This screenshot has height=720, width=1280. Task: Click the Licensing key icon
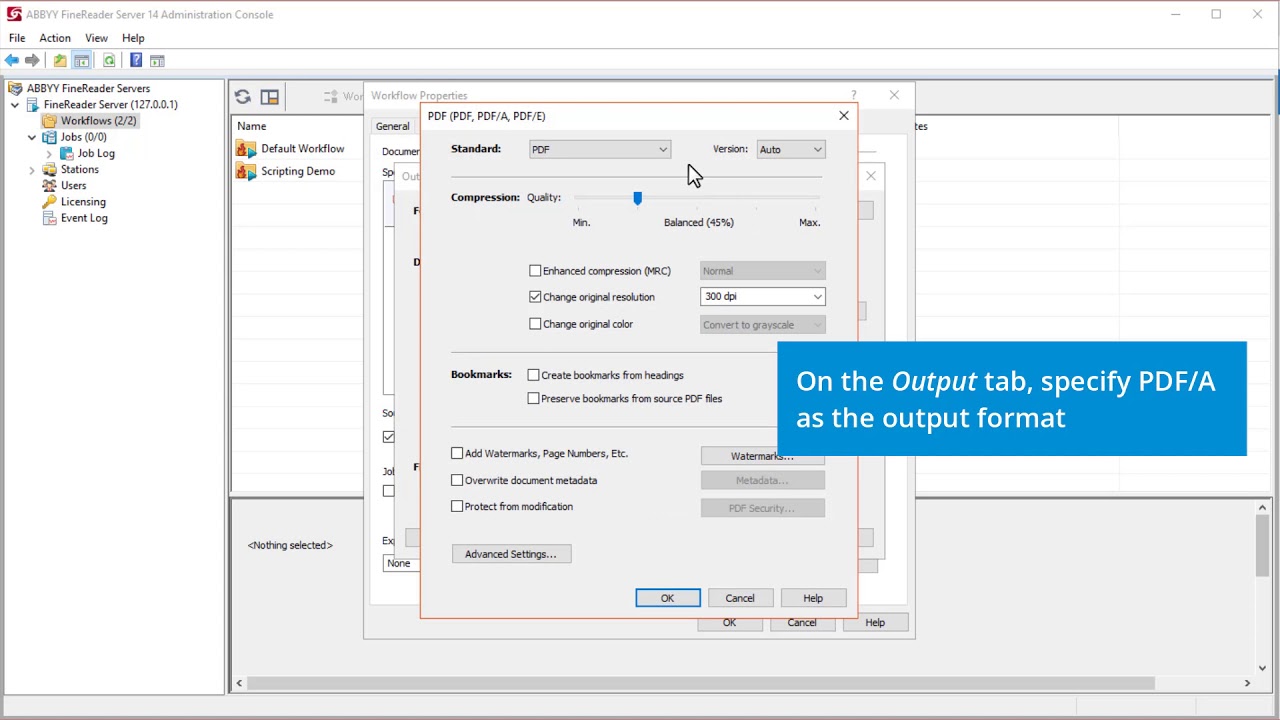click(x=49, y=201)
